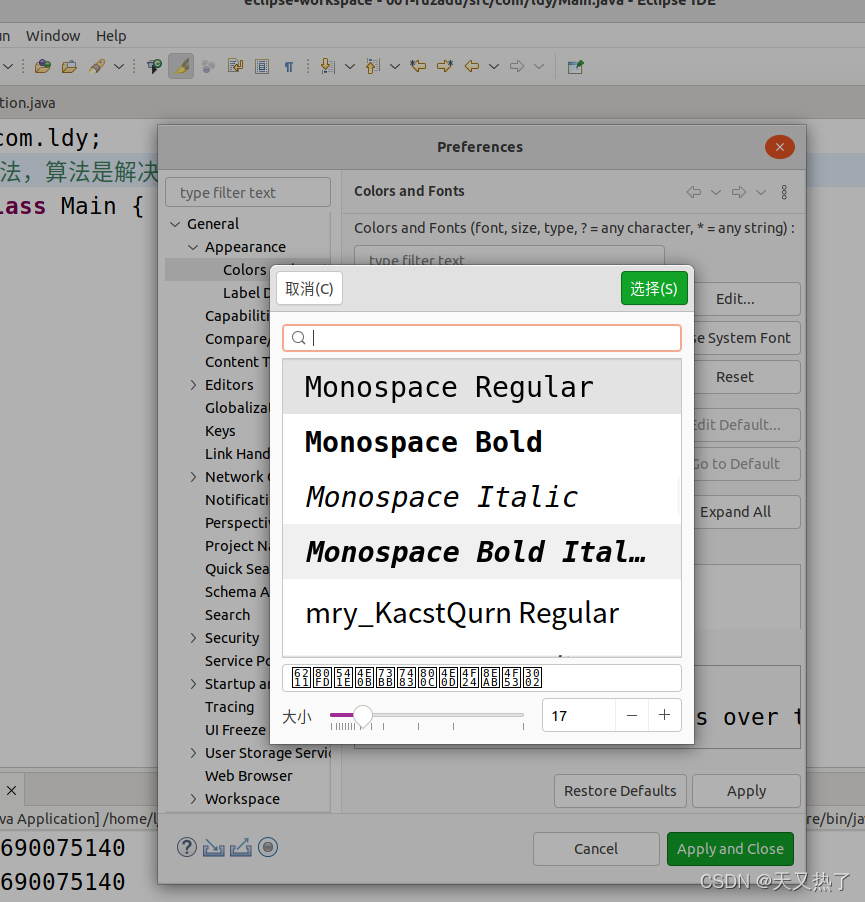The width and height of the screenshot is (865, 902).
Task: Select Monospace Regular font
Action: pos(482,387)
